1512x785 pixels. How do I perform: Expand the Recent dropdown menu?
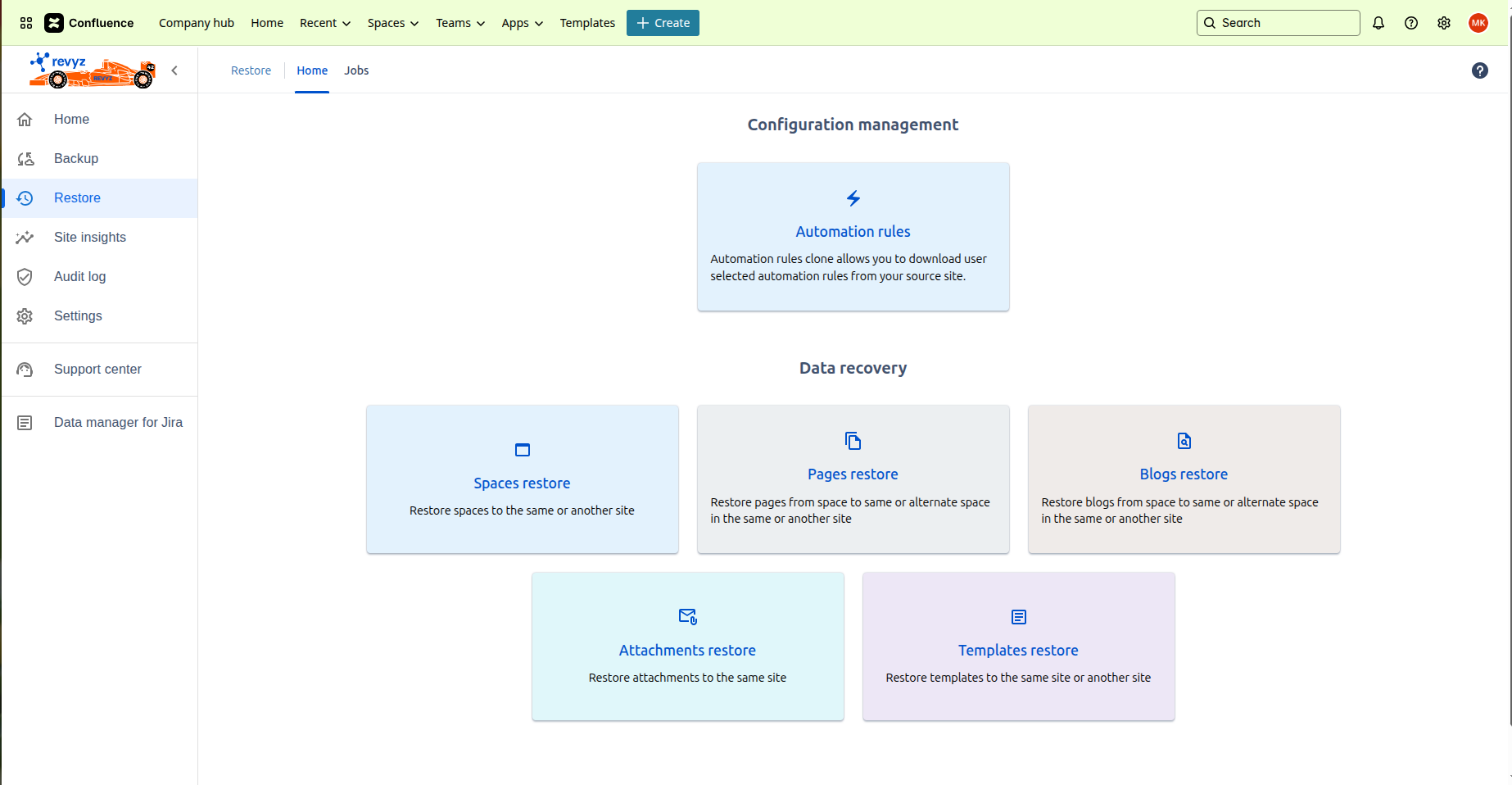coord(325,23)
